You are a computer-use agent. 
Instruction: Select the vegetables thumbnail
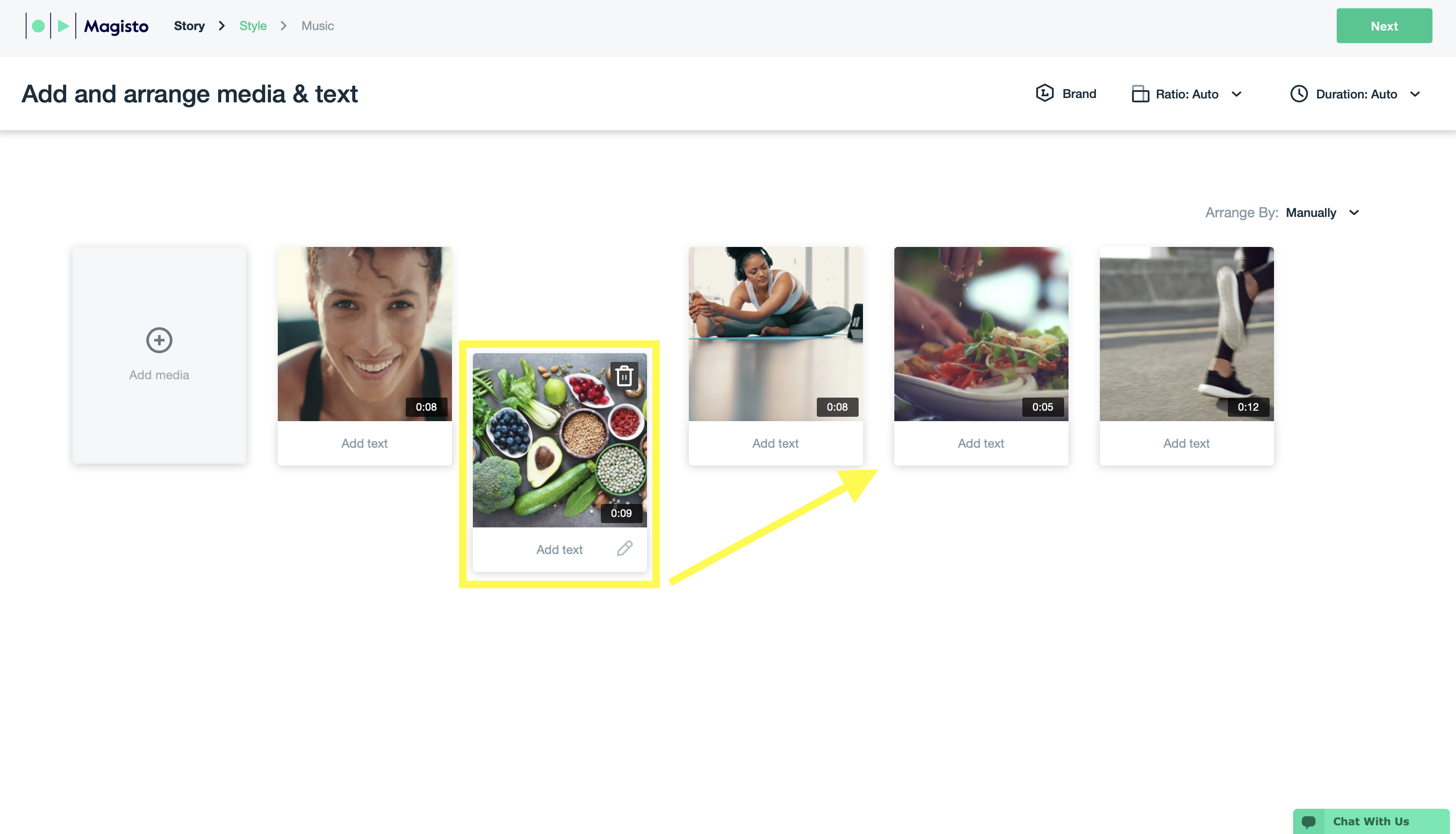coord(559,440)
